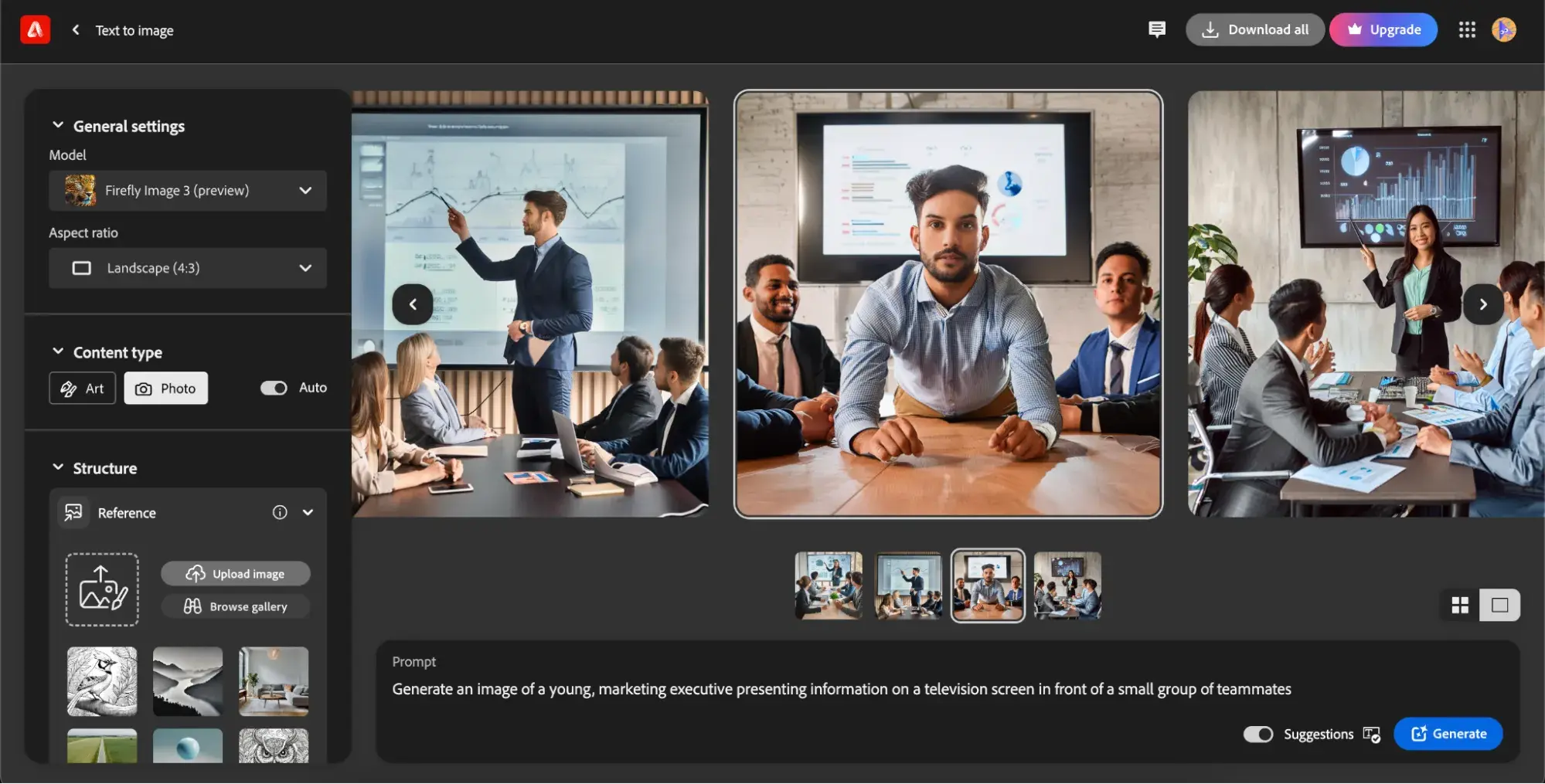Select the Photo content type
The width and height of the screenshot is (1545, 784).
166,389
